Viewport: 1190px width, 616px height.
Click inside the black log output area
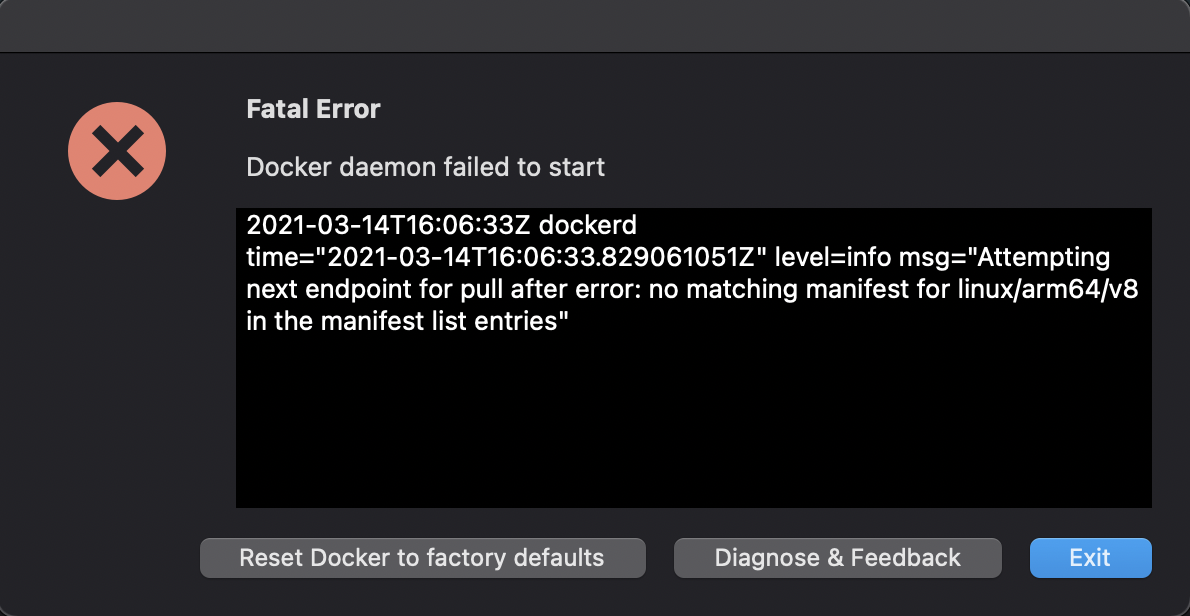point(690,400)
